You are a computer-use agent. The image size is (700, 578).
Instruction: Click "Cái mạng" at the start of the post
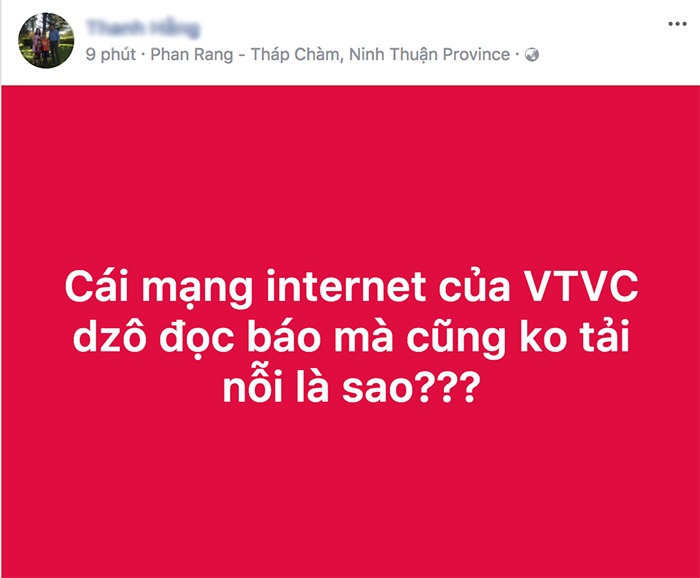point(159,288)
